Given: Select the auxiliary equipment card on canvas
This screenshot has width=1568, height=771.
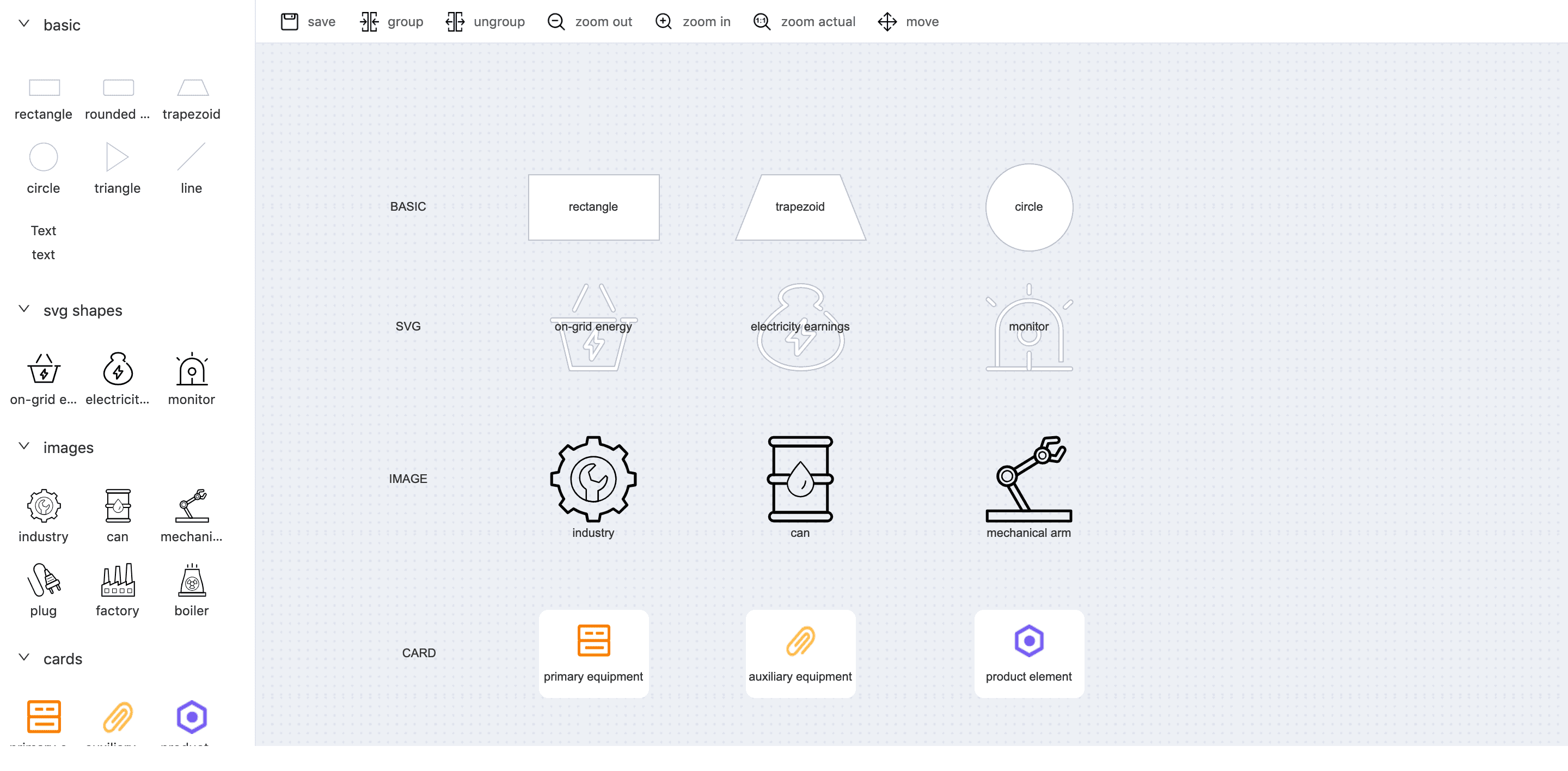Looking at the screenshot, I should [800, 653].
